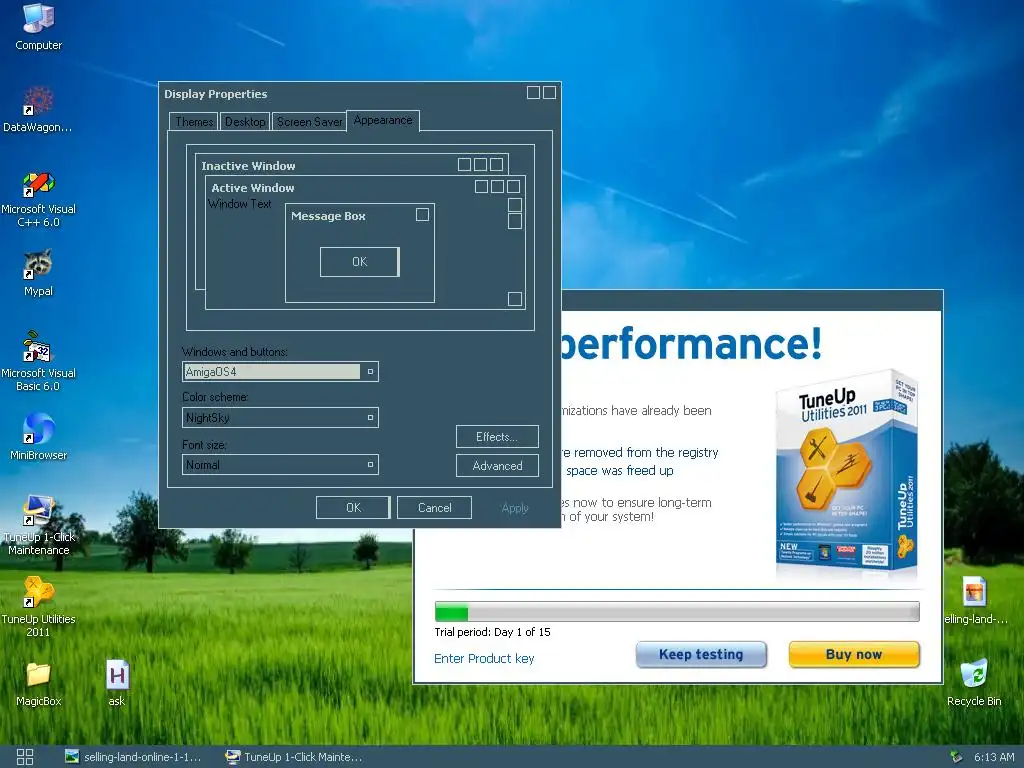Select the Mypal raccoon icon

point(38,272)
